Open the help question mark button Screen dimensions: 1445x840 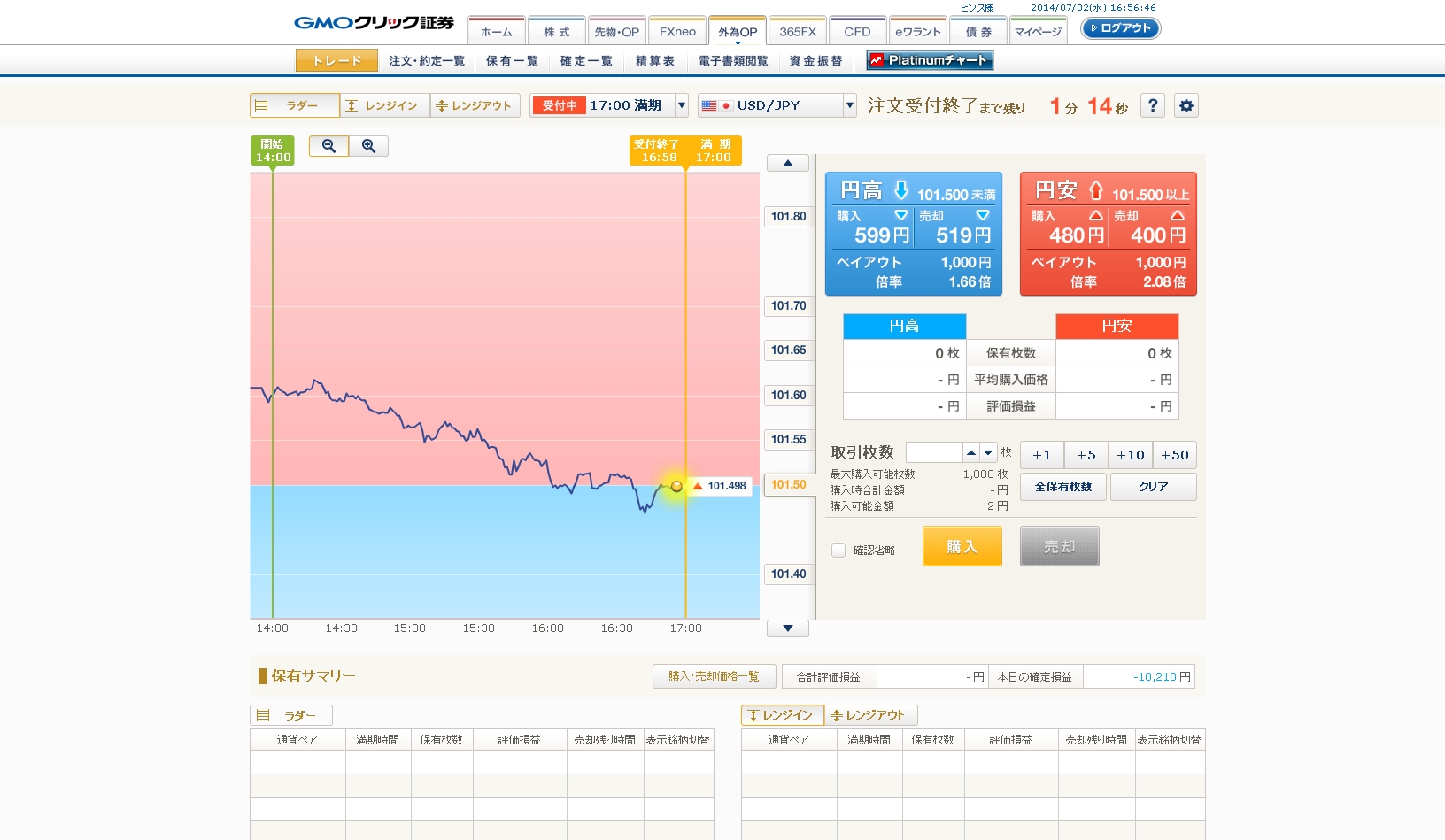(1152, 105)
